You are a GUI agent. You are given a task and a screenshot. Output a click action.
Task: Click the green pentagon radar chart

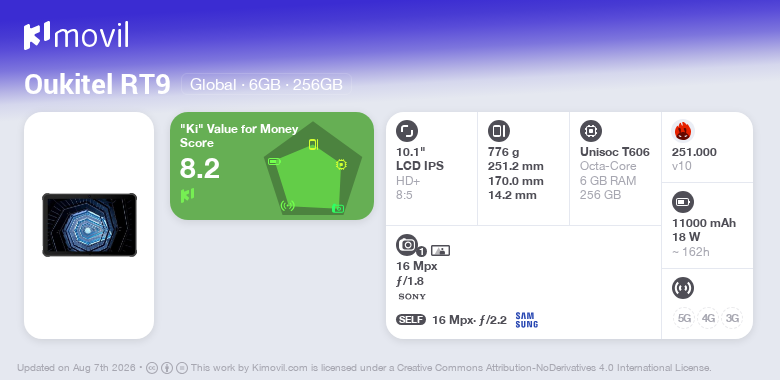click(313, 168)
